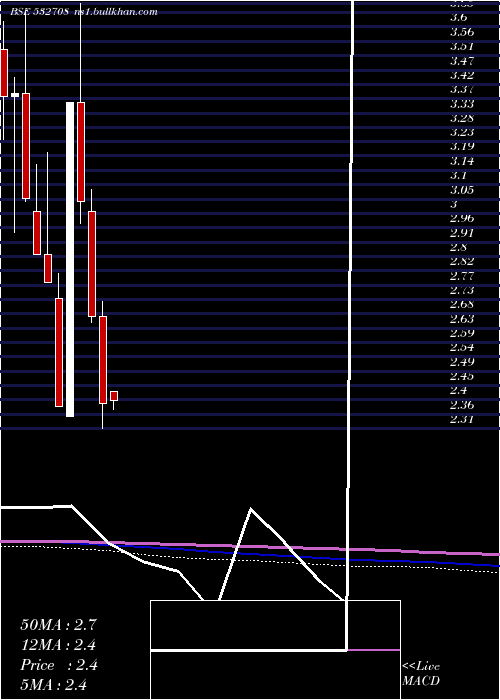Click the 12MA : 2.4 readout
This screenshot has width=500, height=700.
(58, 645)
